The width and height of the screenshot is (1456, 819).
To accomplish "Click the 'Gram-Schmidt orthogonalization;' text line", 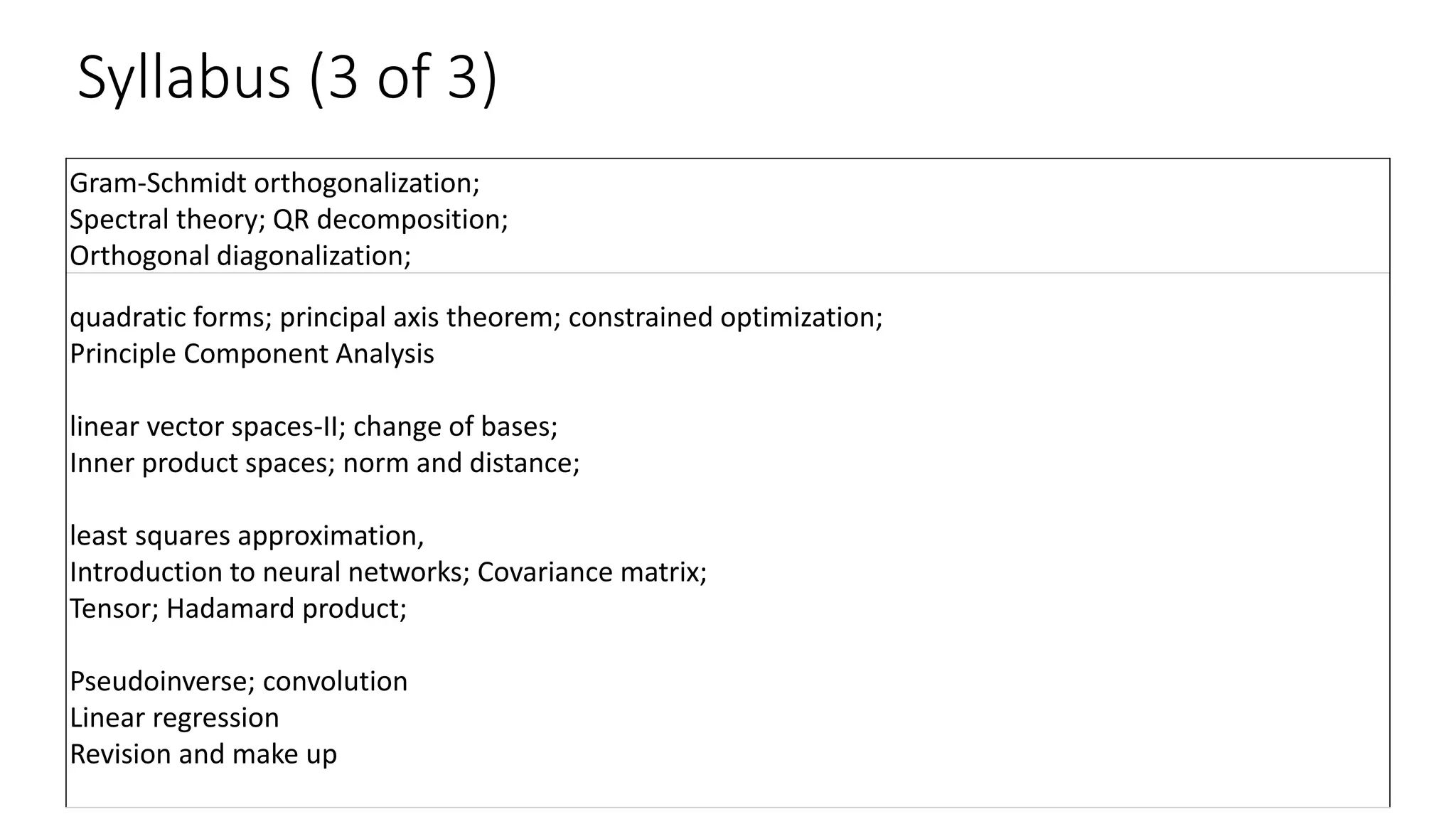I will [274, 183].
